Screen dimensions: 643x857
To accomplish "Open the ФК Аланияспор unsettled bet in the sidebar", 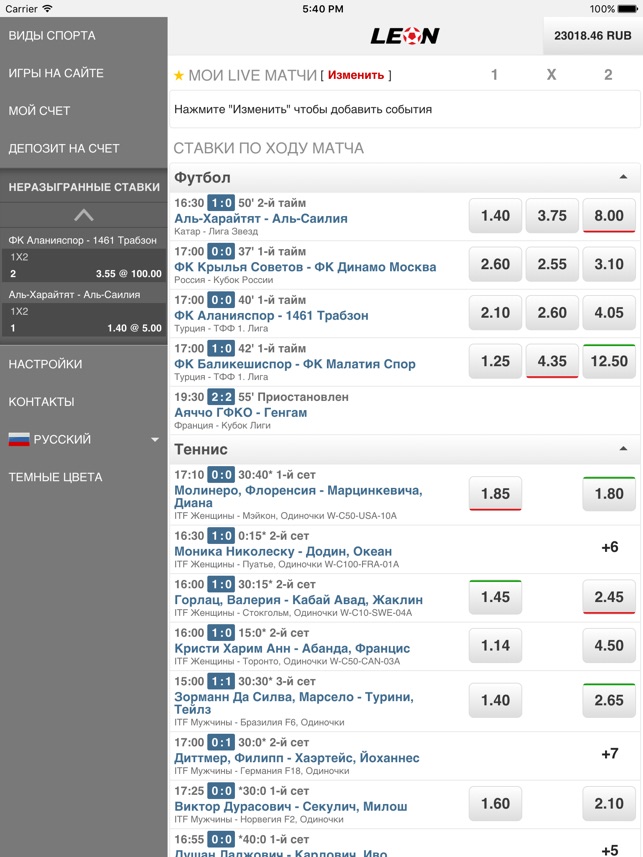I will (84, 257).
